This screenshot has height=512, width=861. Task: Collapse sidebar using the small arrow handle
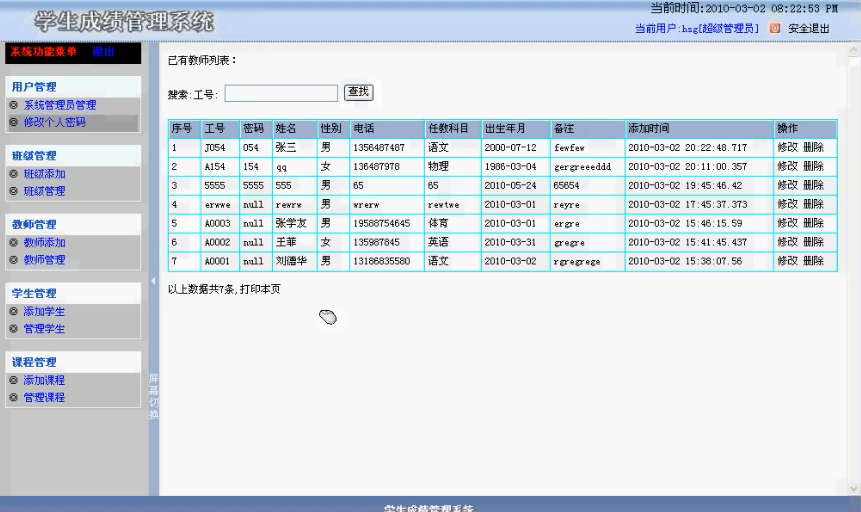point(153,281)
